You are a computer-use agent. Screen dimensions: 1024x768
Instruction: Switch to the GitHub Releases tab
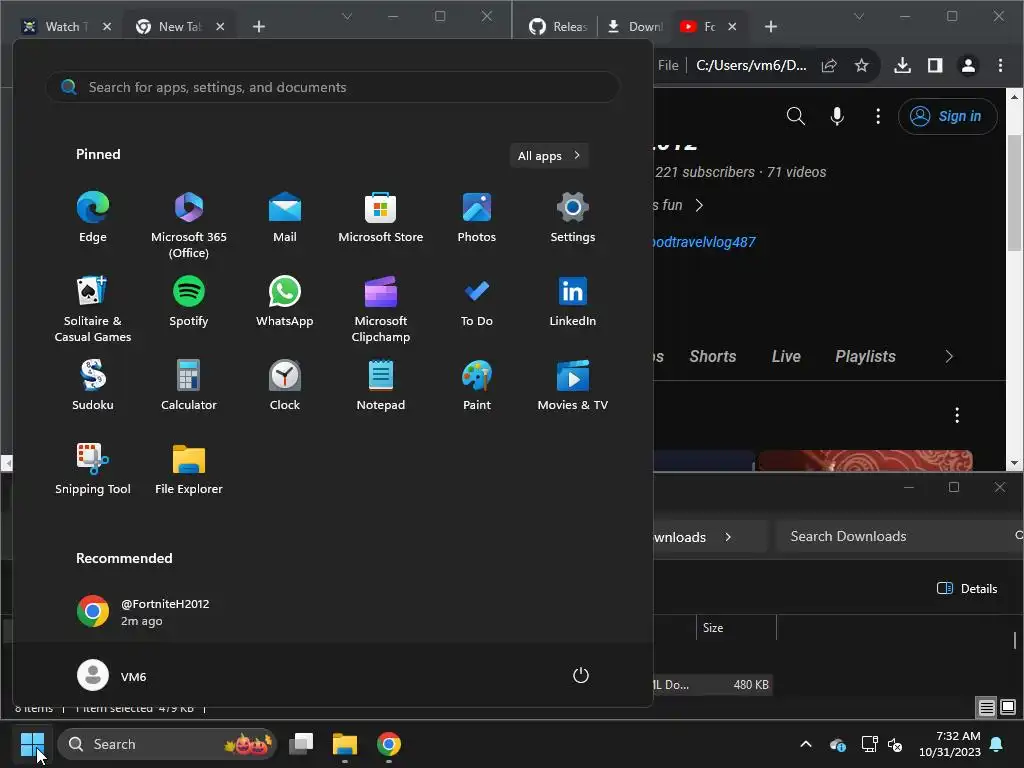(x=558, y=27)
